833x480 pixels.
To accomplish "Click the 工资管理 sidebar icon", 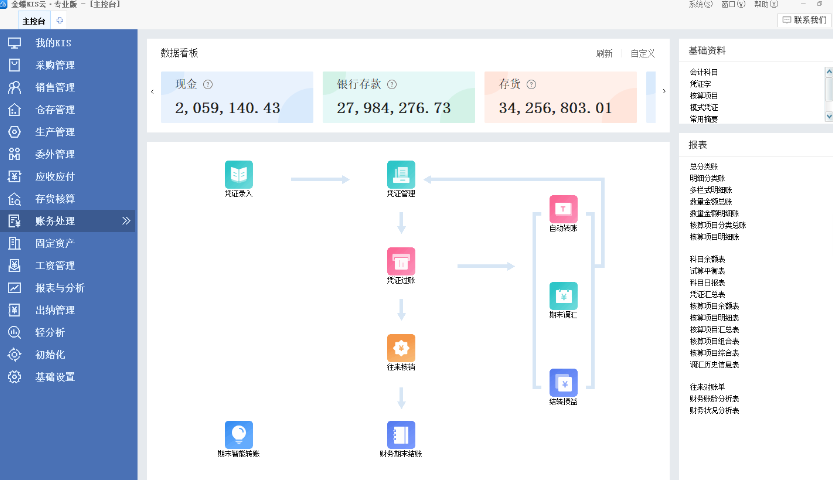I will click(x=14, y=265).
